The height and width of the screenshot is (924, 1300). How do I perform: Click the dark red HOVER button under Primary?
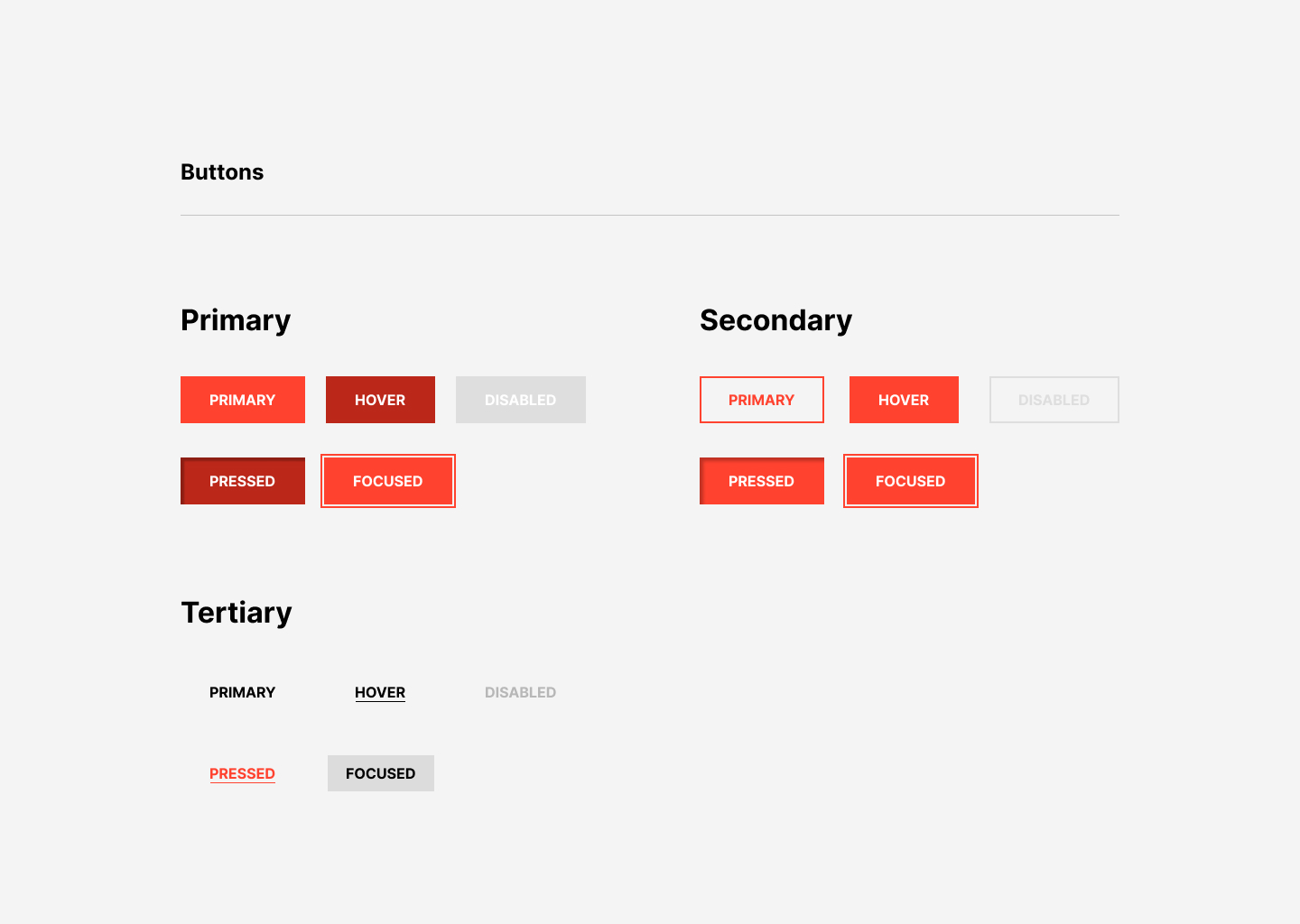(380, 400)
